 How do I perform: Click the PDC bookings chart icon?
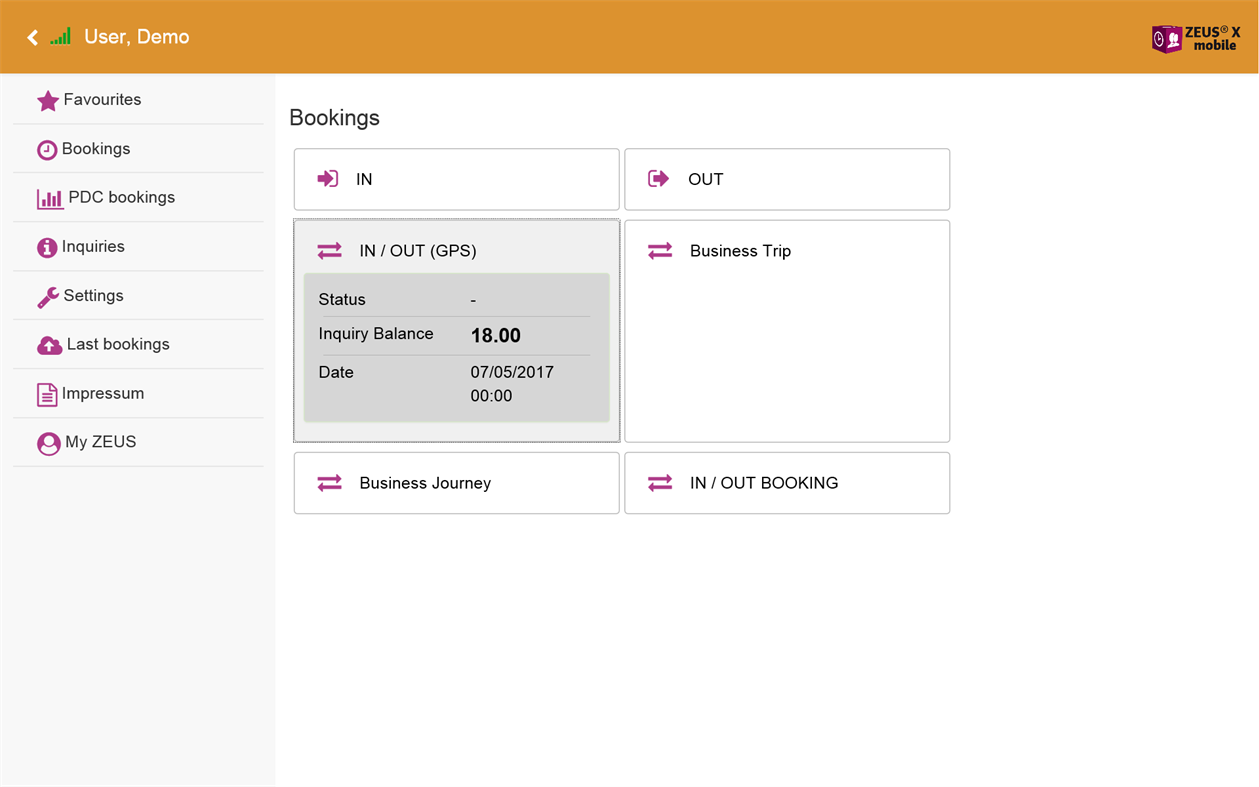[49, 199]
